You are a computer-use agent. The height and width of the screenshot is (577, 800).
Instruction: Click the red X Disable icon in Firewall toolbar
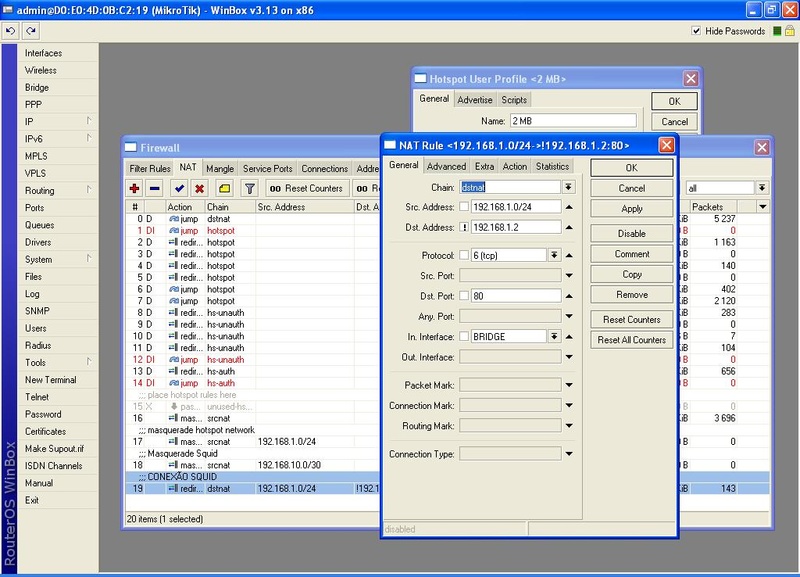[199, 188]
